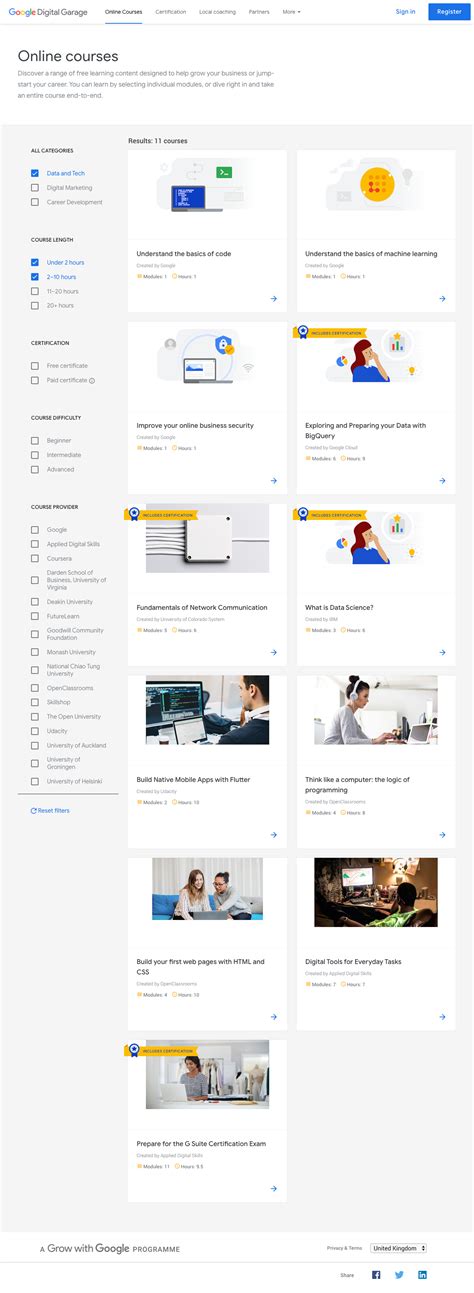This screenshot has height=1293, width=474.
Task: Go to the Partners nav item
Action: (259, 12)
